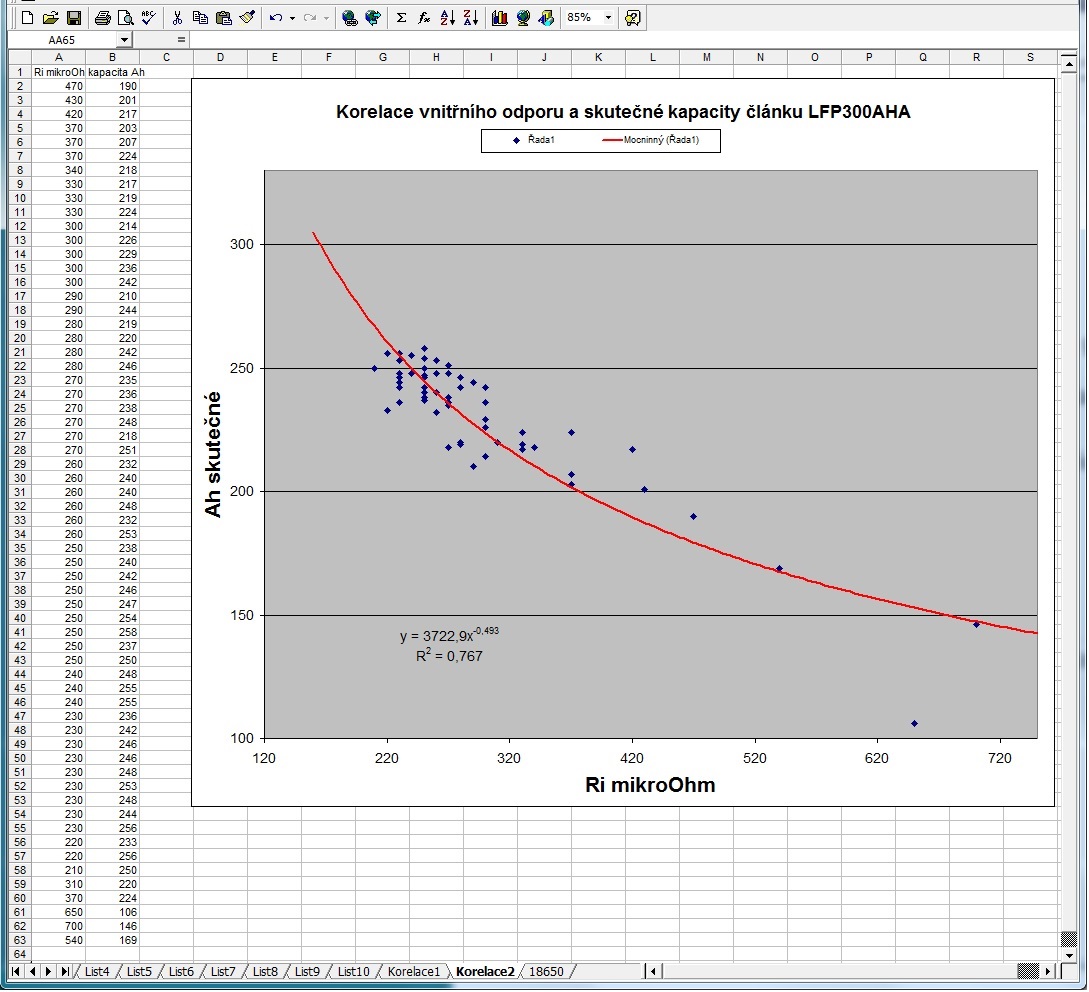This screenshot has width=1089, height=992.
Task: Click the Spelling check ABC icon
Action: coord(148,17)
